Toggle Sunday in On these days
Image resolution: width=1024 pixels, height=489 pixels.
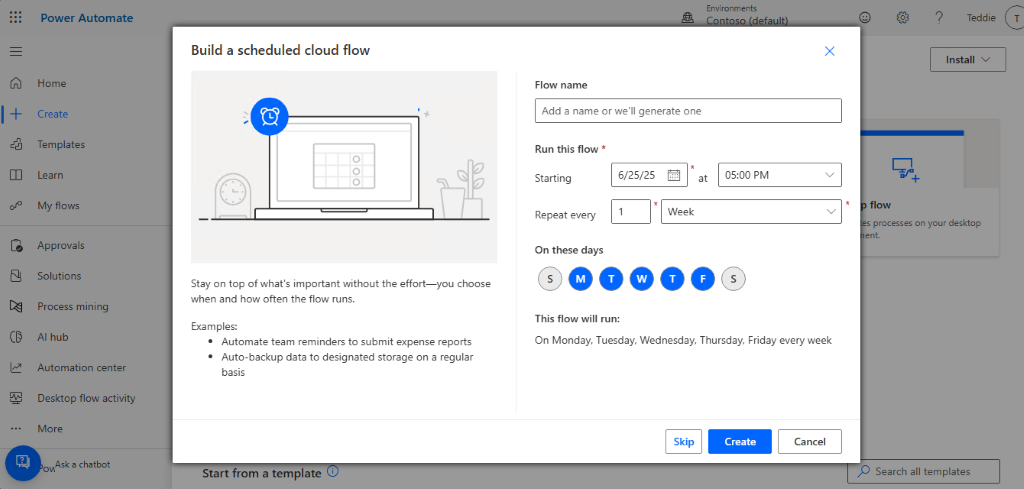tap(550, 279)
